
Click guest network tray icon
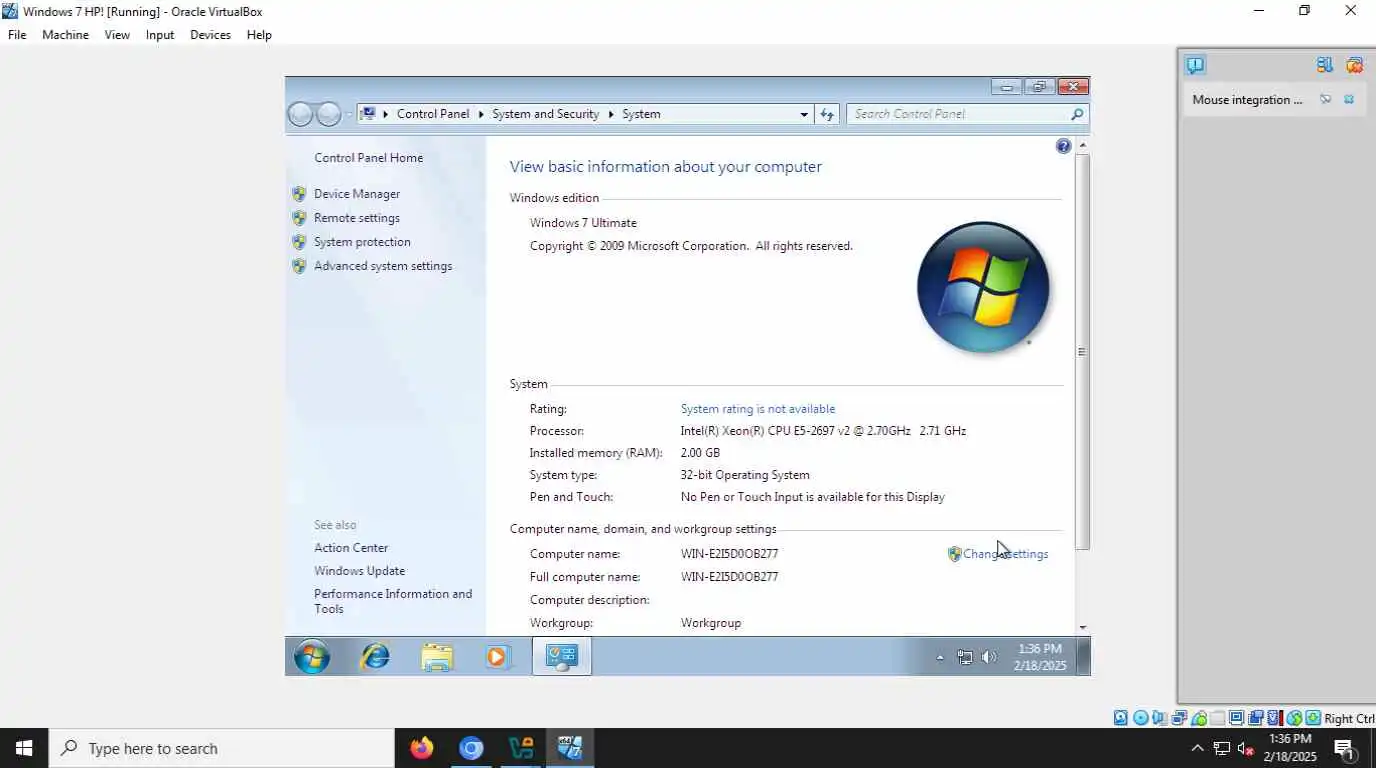[965, 657]
